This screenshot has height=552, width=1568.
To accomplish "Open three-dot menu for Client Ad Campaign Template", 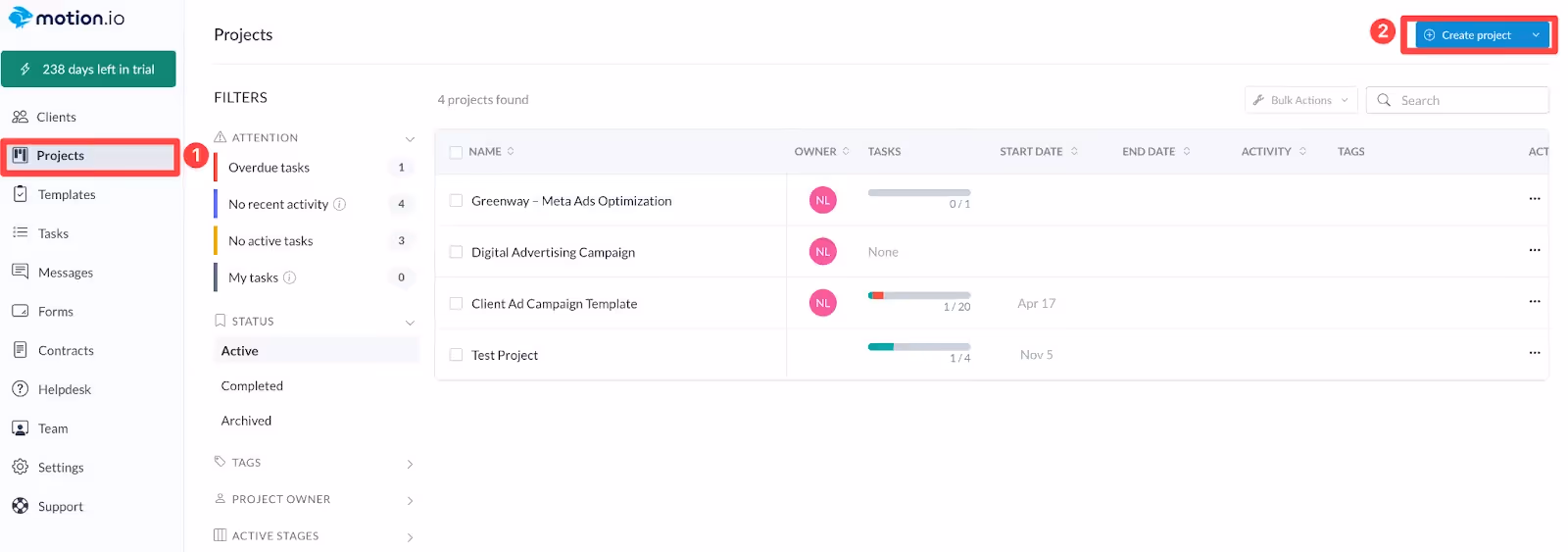I will click(x=1535, y=301).
